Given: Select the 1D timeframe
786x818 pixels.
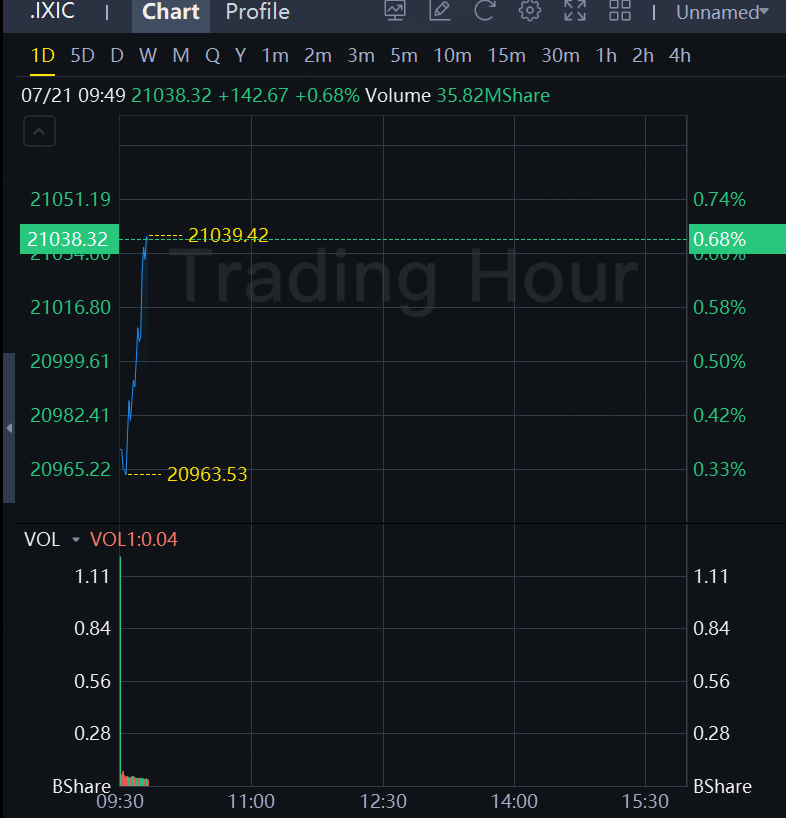Looking at the screenshot, I should click(43, 56).
